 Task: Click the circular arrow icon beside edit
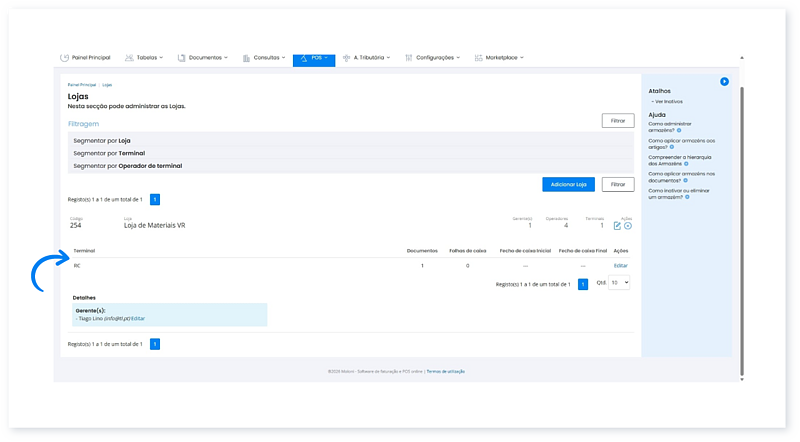(x=628, y=226)
